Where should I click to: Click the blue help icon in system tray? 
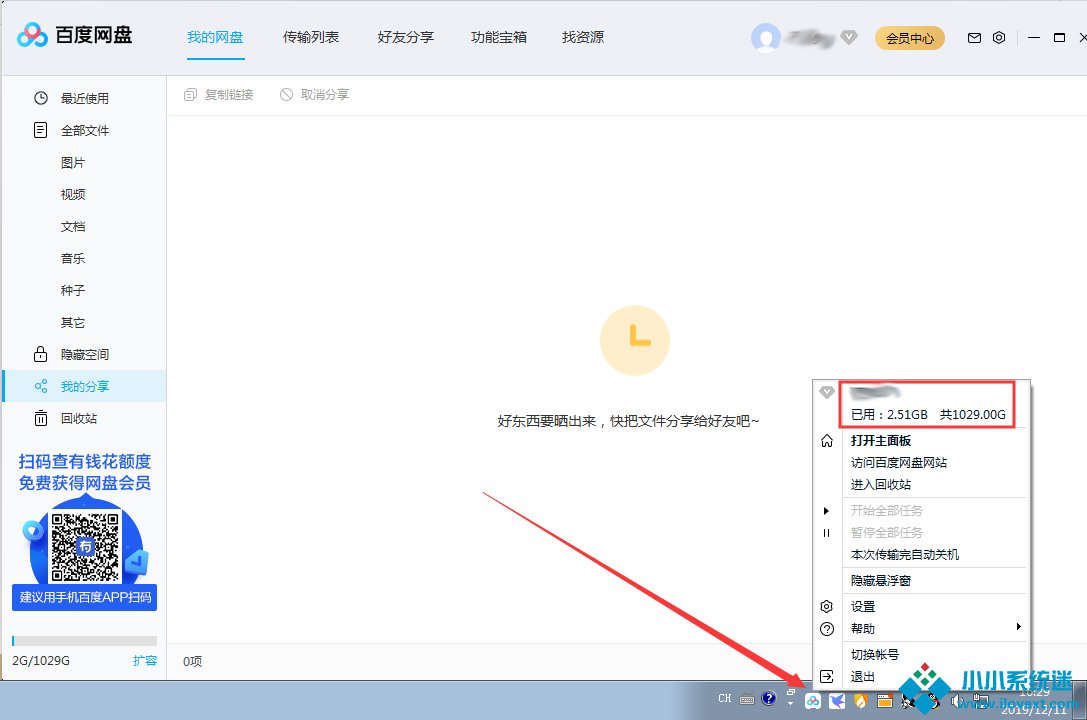point(769,699)
